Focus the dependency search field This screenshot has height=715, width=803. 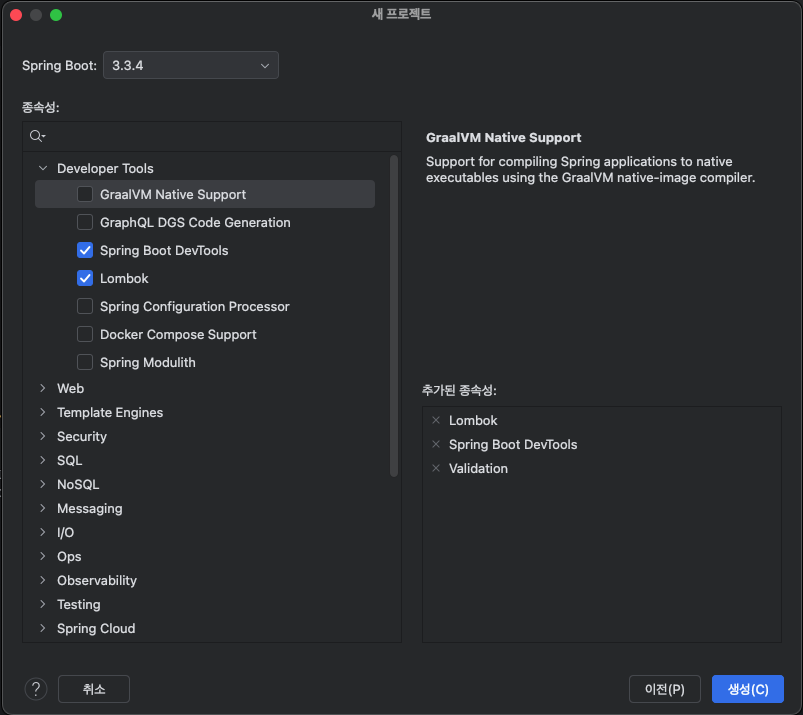(212, 136)
